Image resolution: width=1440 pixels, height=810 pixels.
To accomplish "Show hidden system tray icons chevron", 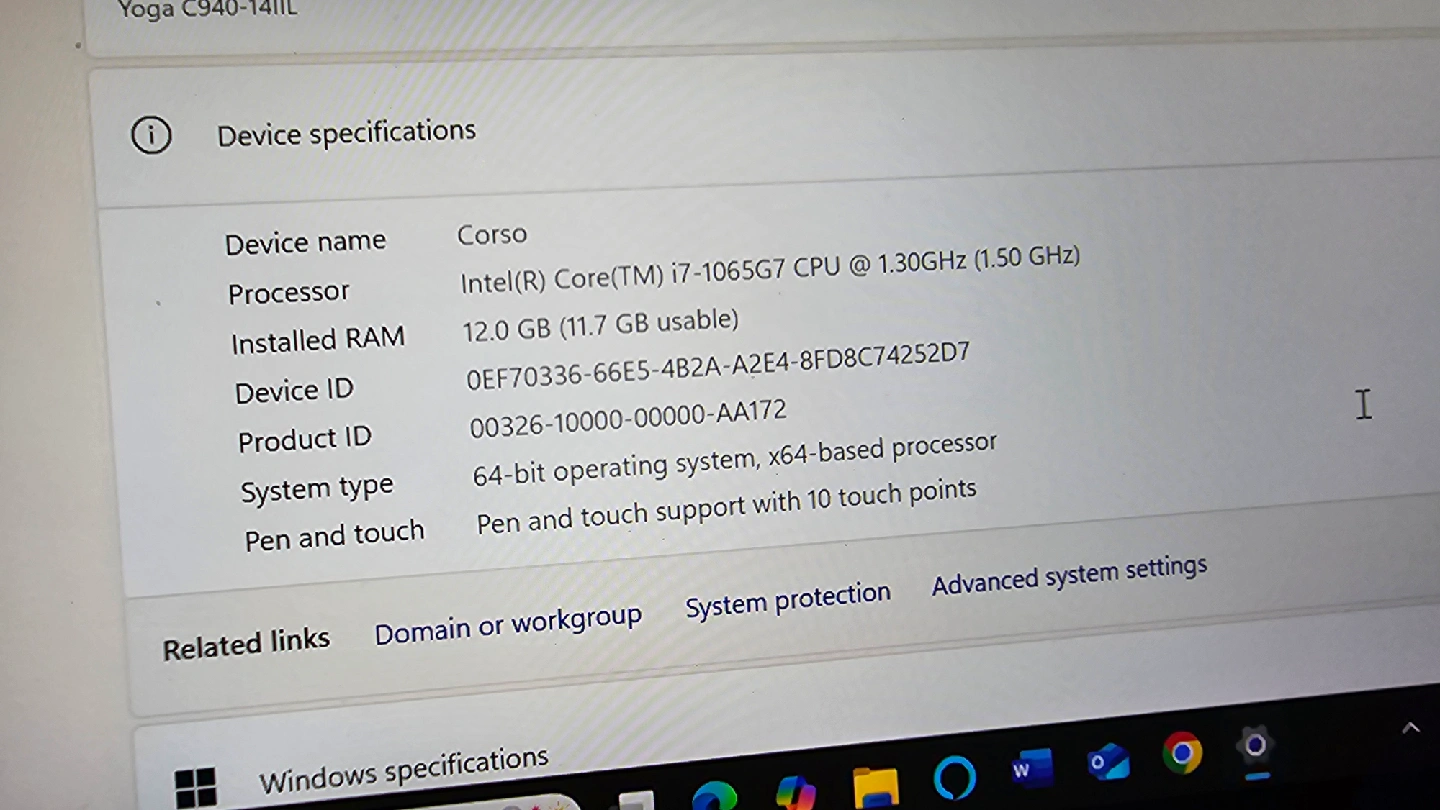I will tap(1410, 728).
